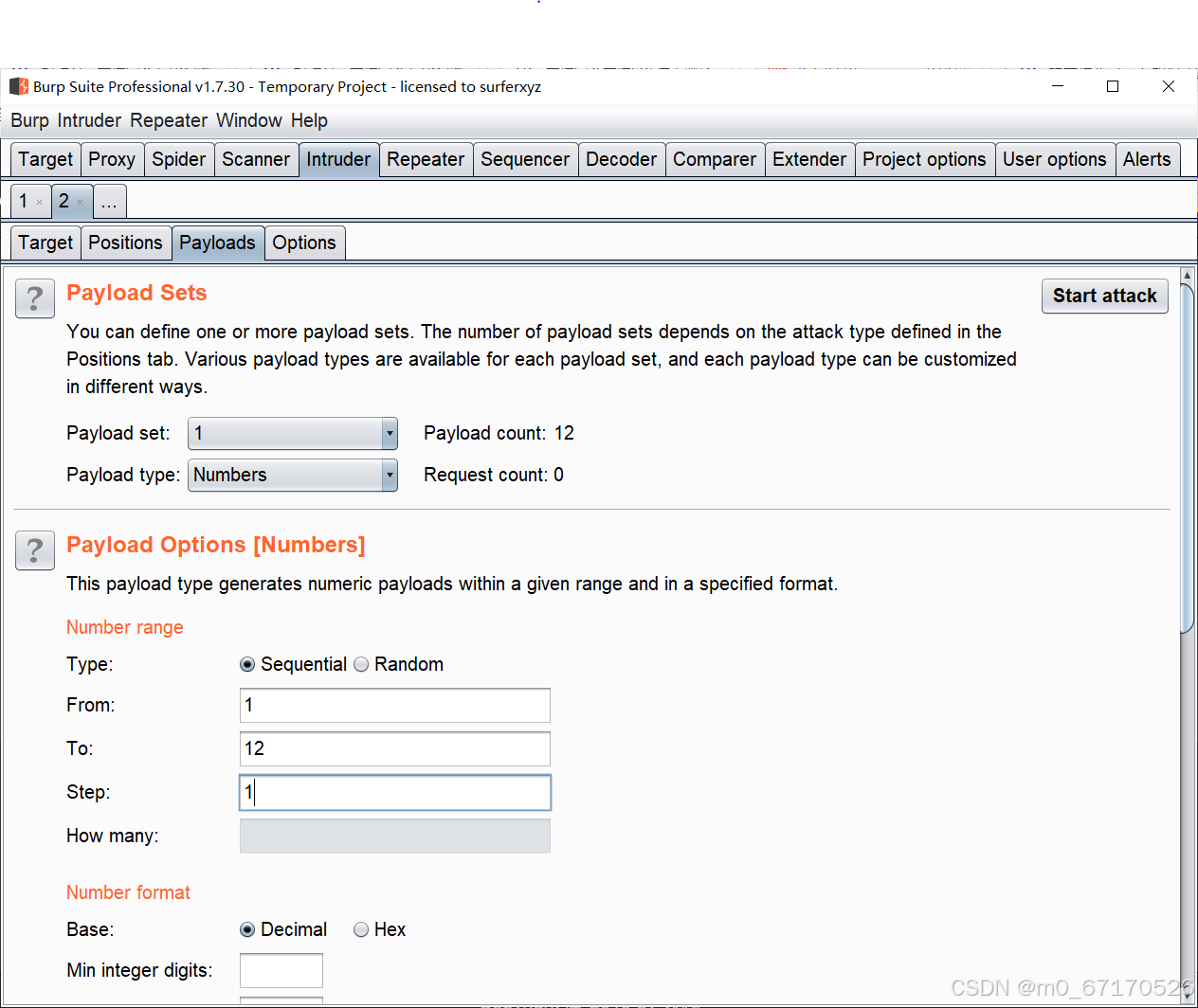
Task: Minimize the Burp Suite window
Action: [1058, 86]
